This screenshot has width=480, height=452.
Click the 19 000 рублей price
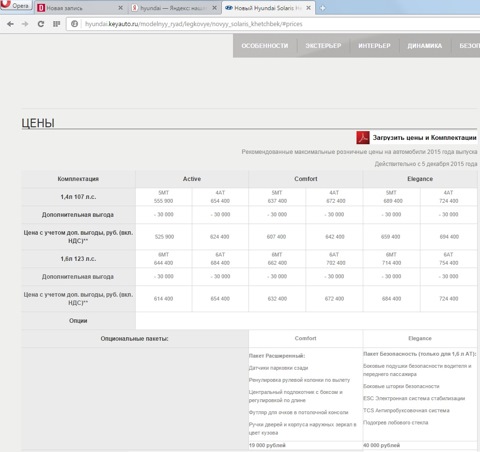point(267,445)
